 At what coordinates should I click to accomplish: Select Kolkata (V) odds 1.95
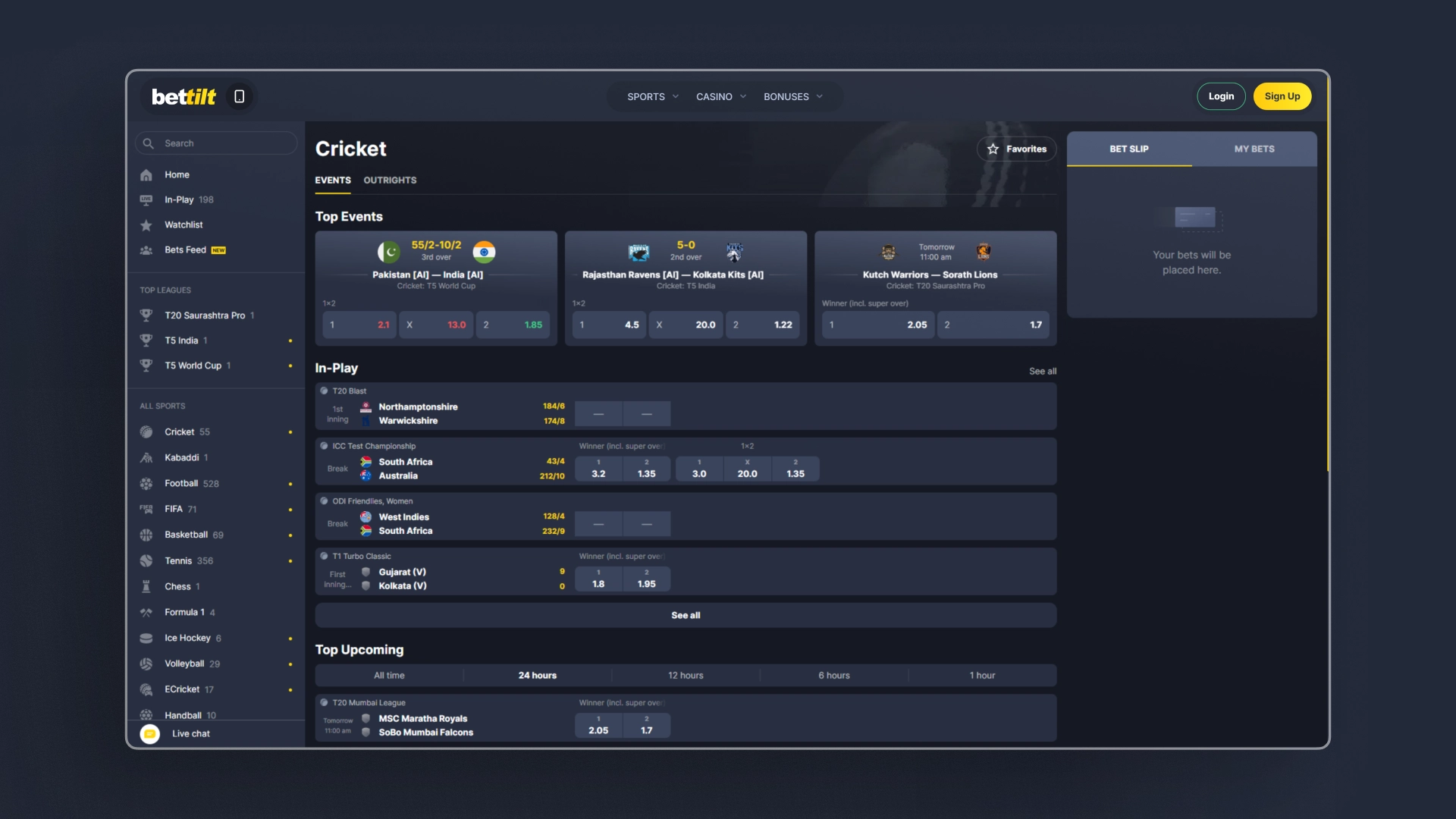point(647,579)
